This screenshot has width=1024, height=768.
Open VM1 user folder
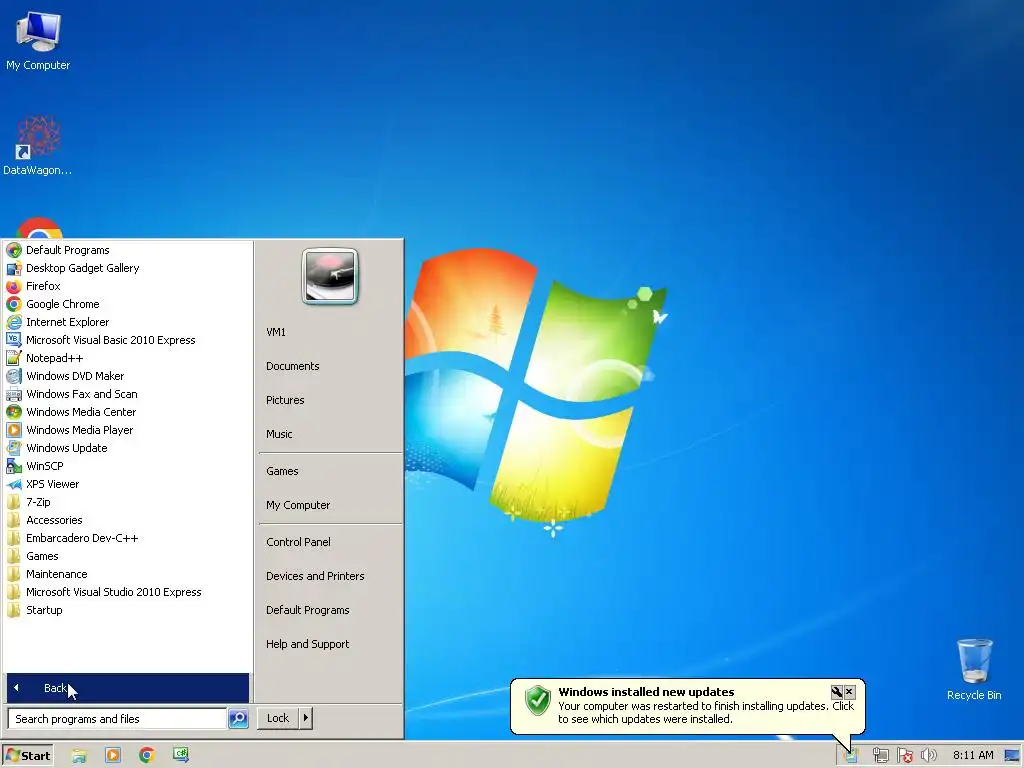(276, 332)
